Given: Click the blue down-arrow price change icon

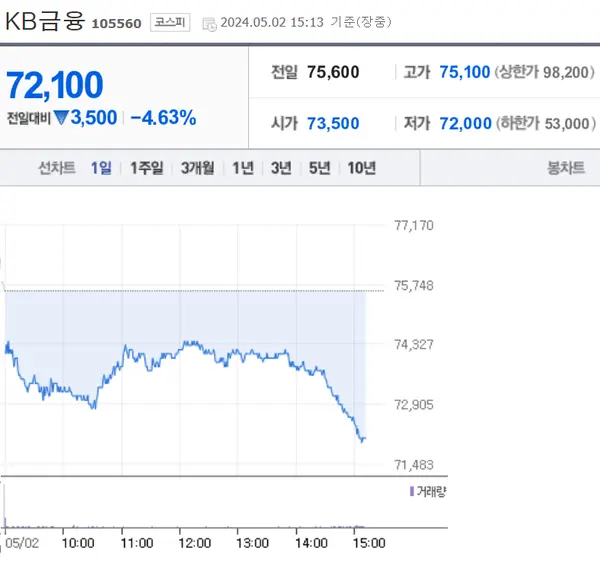Looking at the screenshot, I should pyautogui.click(x=61, y=118).
